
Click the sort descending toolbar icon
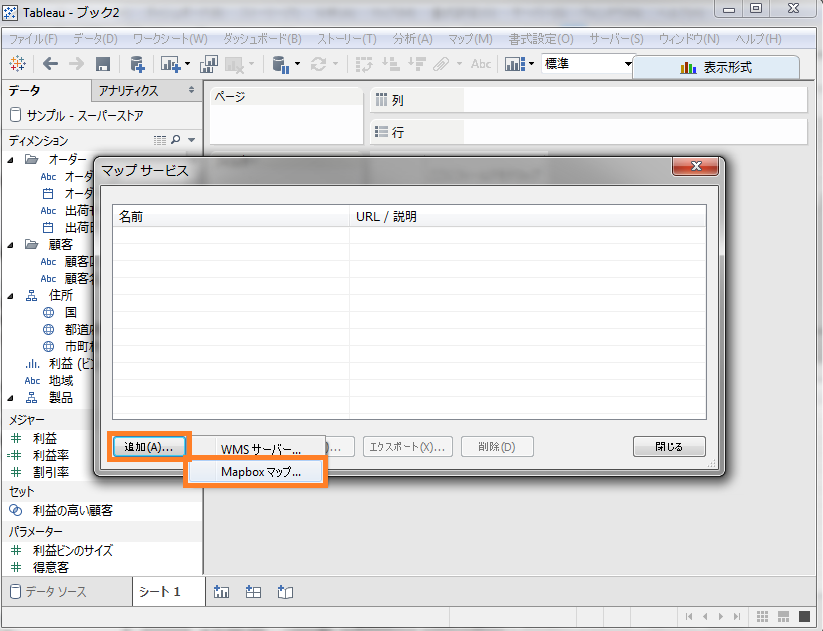[x=417, y=64]
